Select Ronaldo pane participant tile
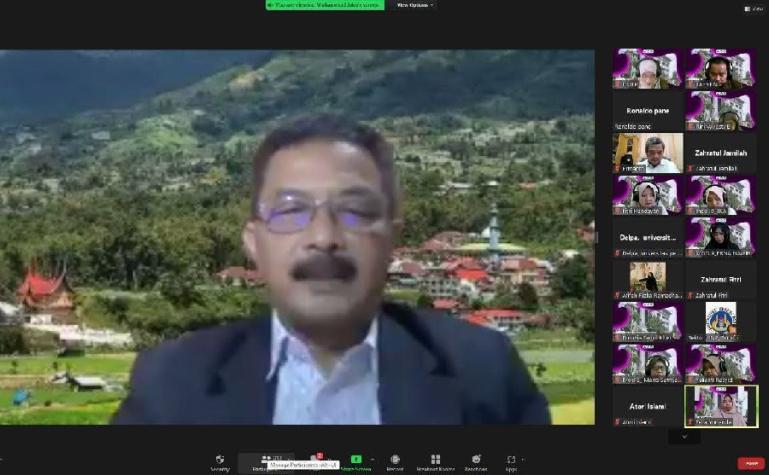The width and height of the screenshot is (769, 475). (x=647, y=112)
